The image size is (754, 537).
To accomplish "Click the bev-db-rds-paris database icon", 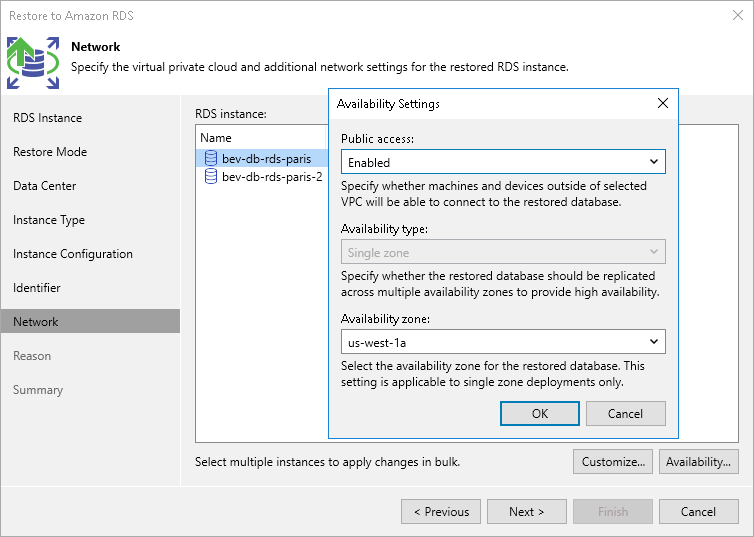I will point(211,158).
